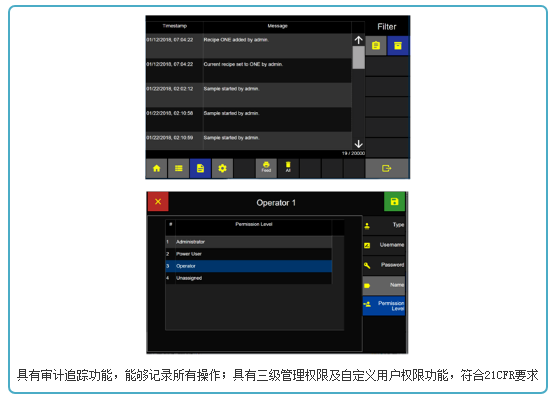The image size is (559, 402).
Task: Open the audit log document icon
Action: click(x=200, y=168)
